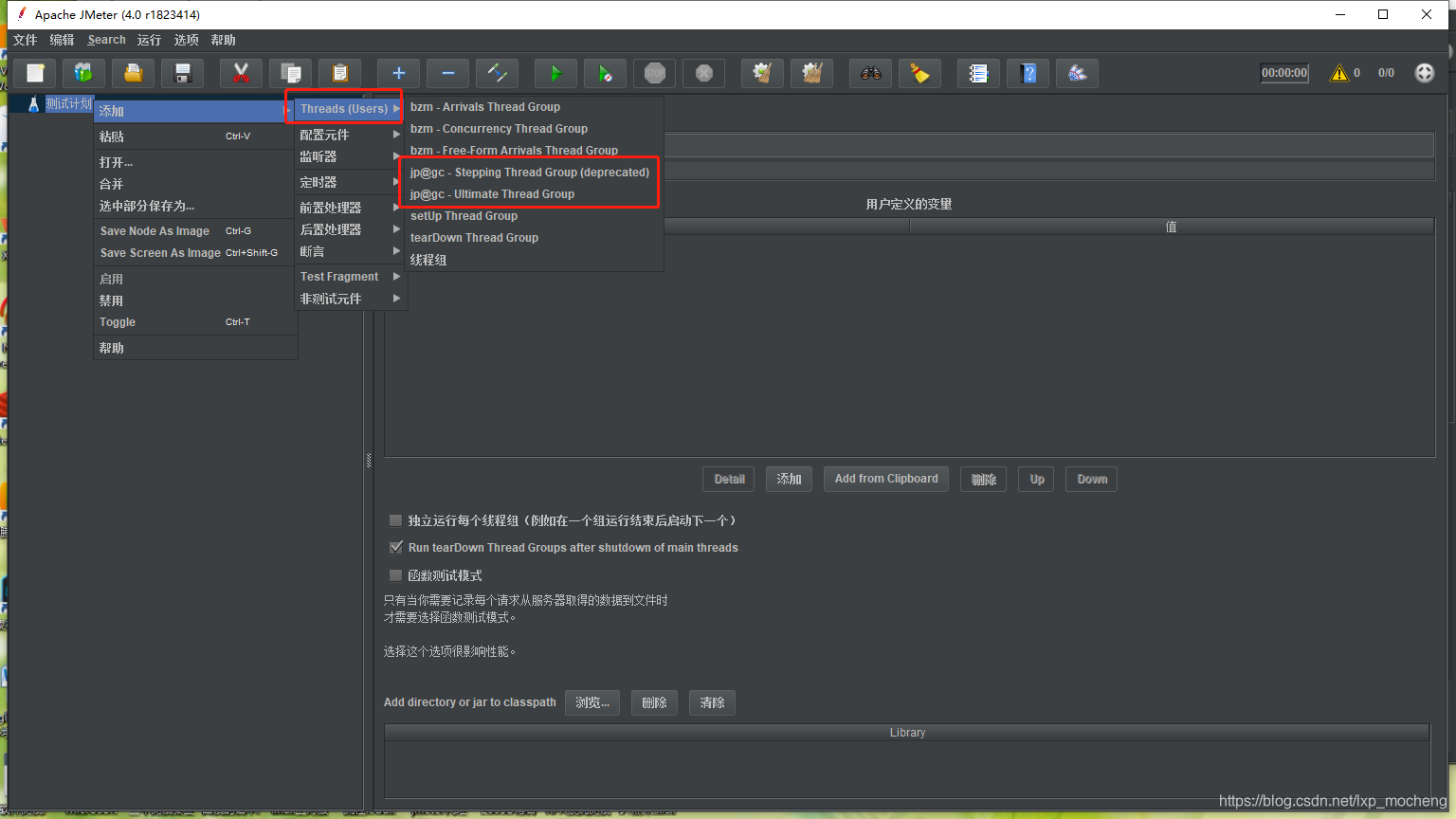Click the Clear All double broom icon

811,73
